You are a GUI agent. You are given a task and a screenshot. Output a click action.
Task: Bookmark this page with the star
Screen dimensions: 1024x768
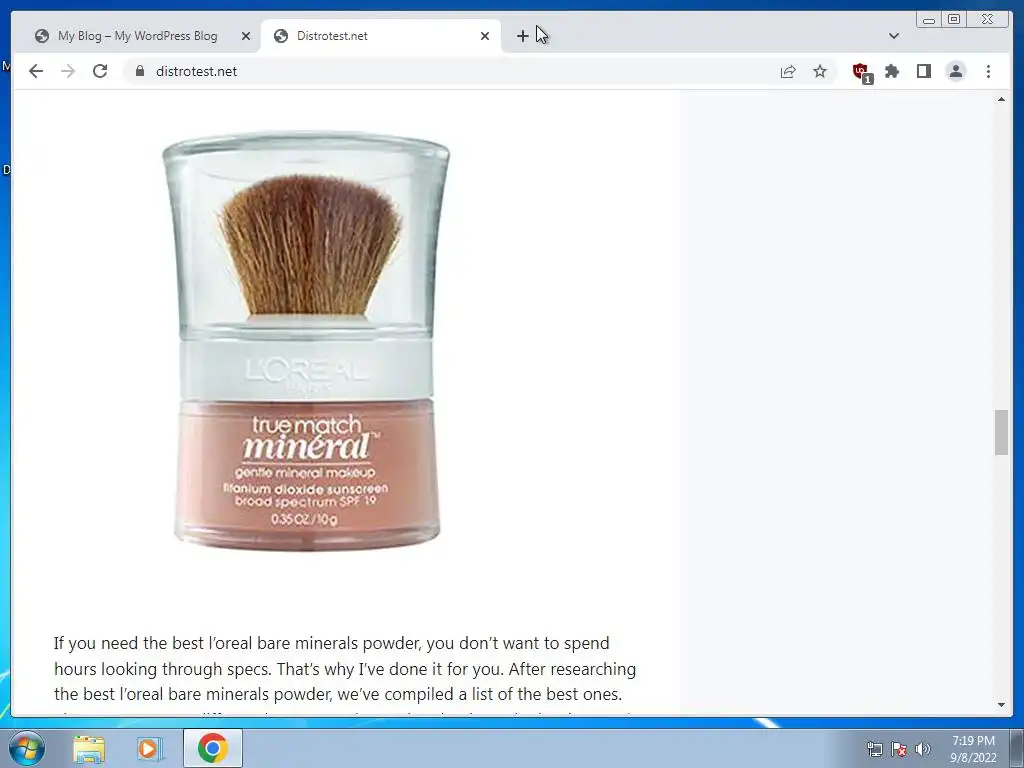pos(820,71)
